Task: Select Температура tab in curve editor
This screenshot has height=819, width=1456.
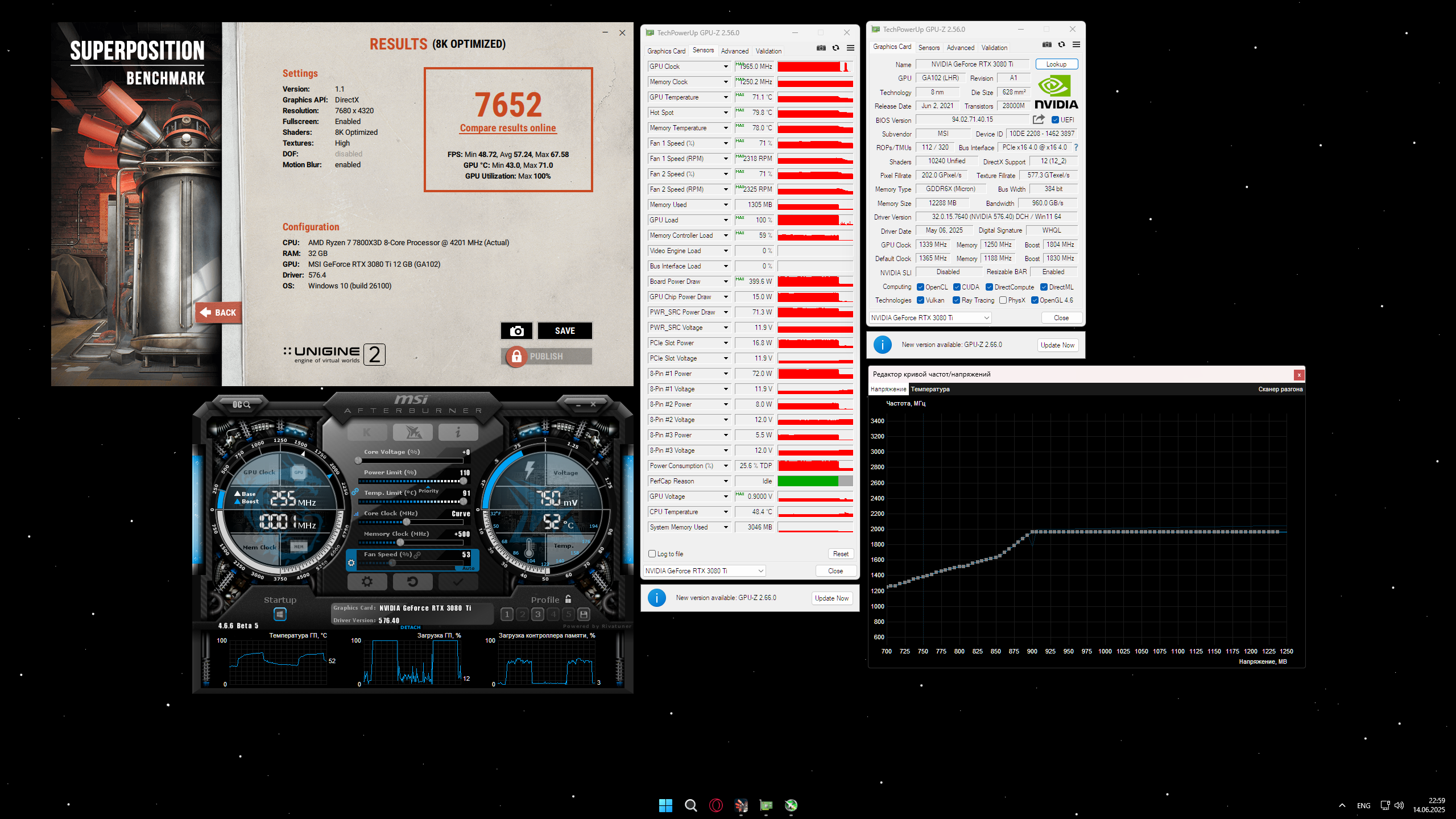Action: 930,389
